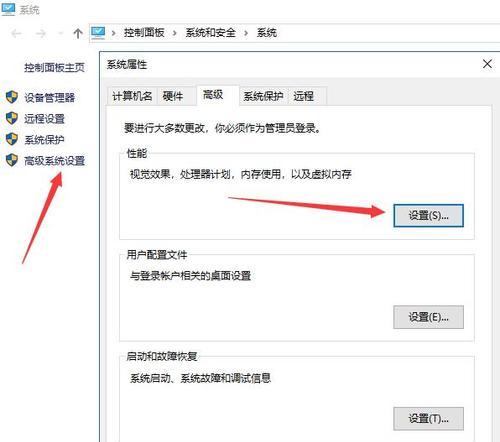
Task: Click the shield icon beside 系统保护
Action: coord(12,139)
